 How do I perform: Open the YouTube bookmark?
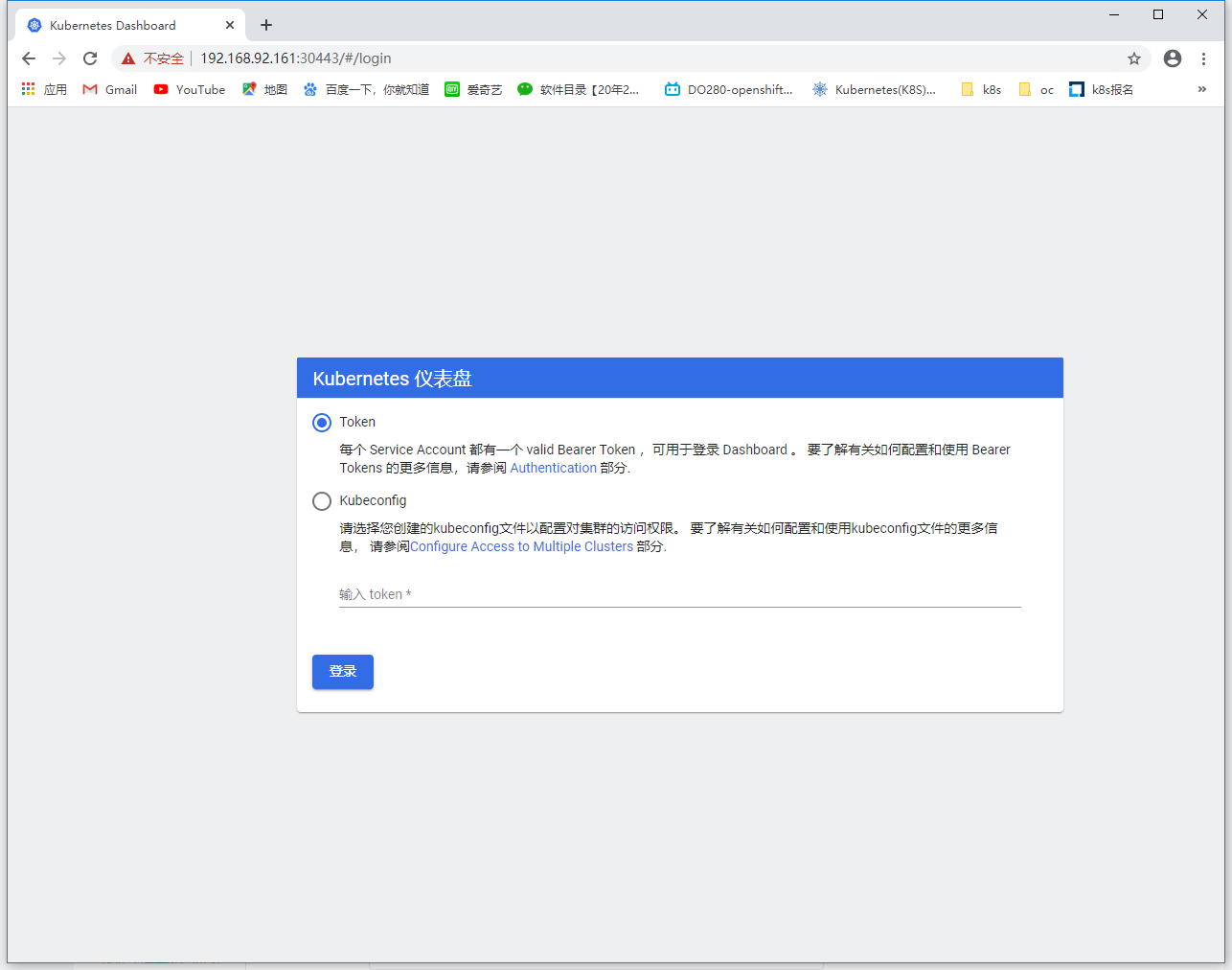point(190,89)
